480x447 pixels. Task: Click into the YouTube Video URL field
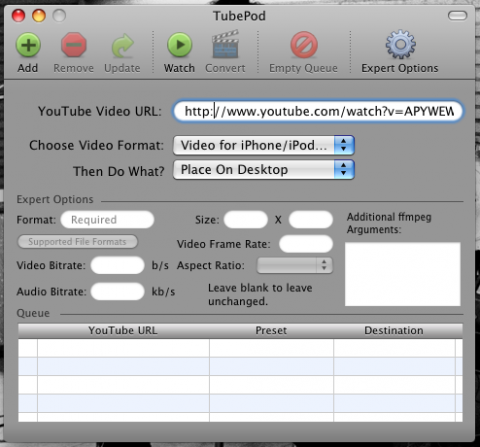coord(318,111)
